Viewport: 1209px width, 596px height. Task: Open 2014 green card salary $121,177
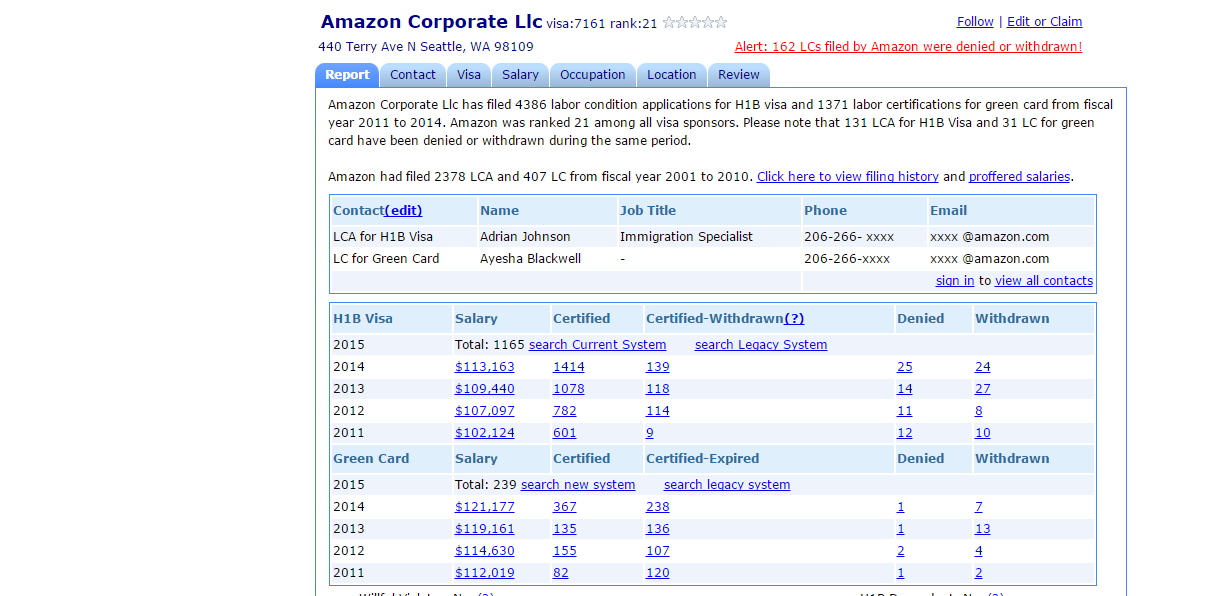click(x=485, y=507)
